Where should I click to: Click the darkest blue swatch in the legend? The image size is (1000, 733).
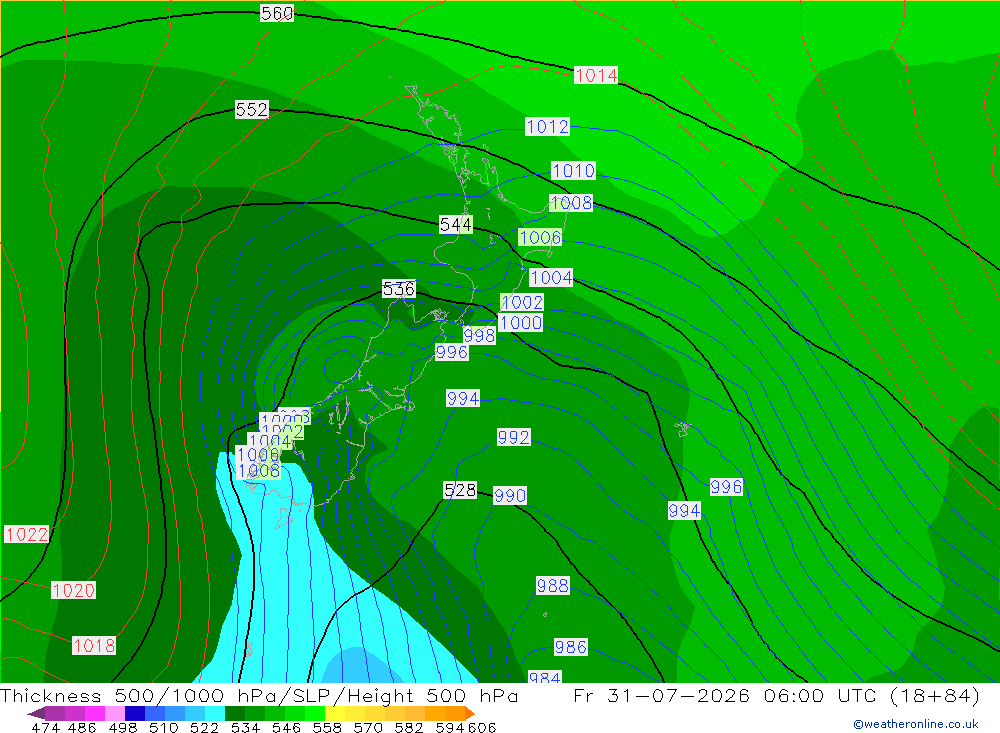(x=135, y=713)
